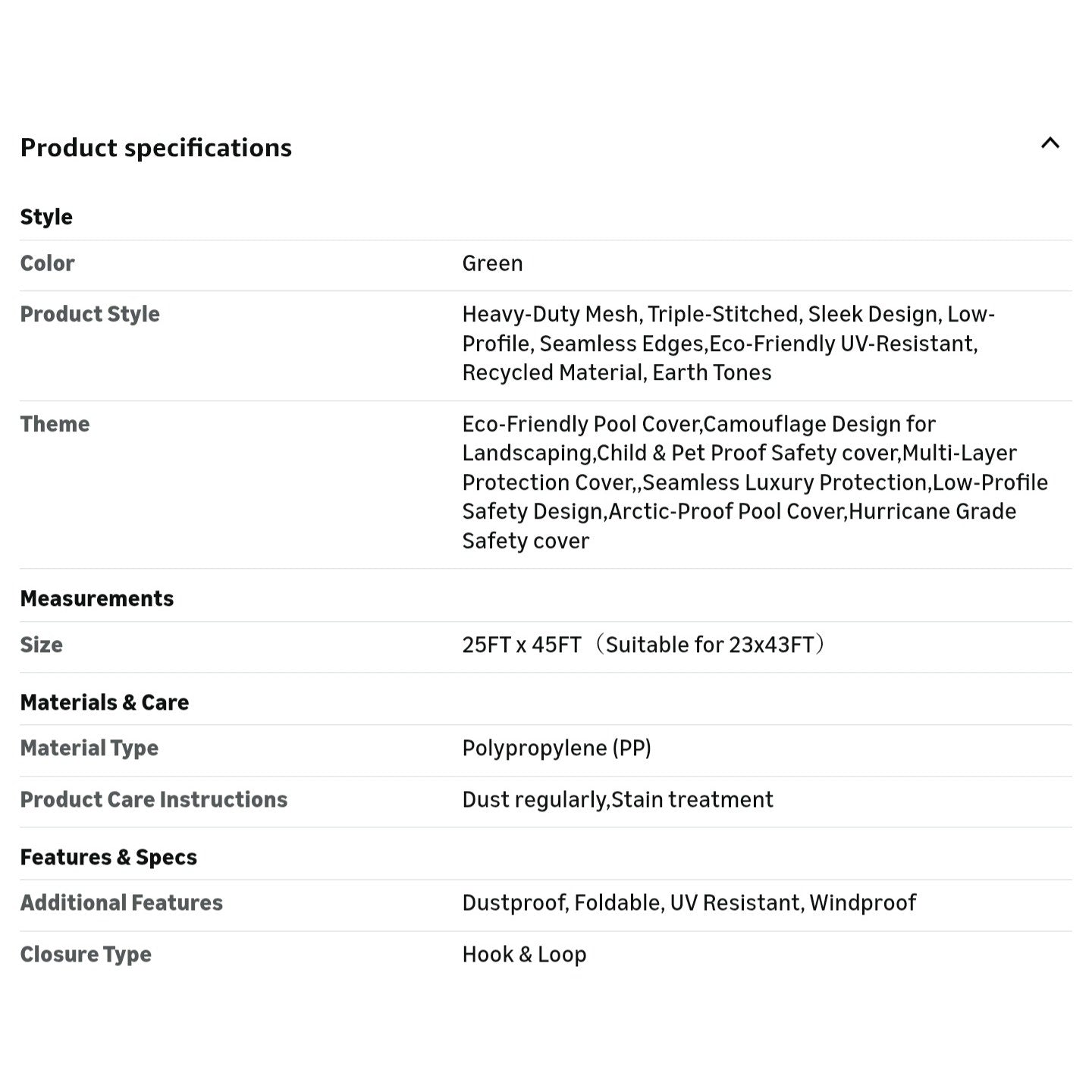Collapse the Product specifications section chevron
Screen dimensions: 1092x1092
click(x=1050, y=143)
